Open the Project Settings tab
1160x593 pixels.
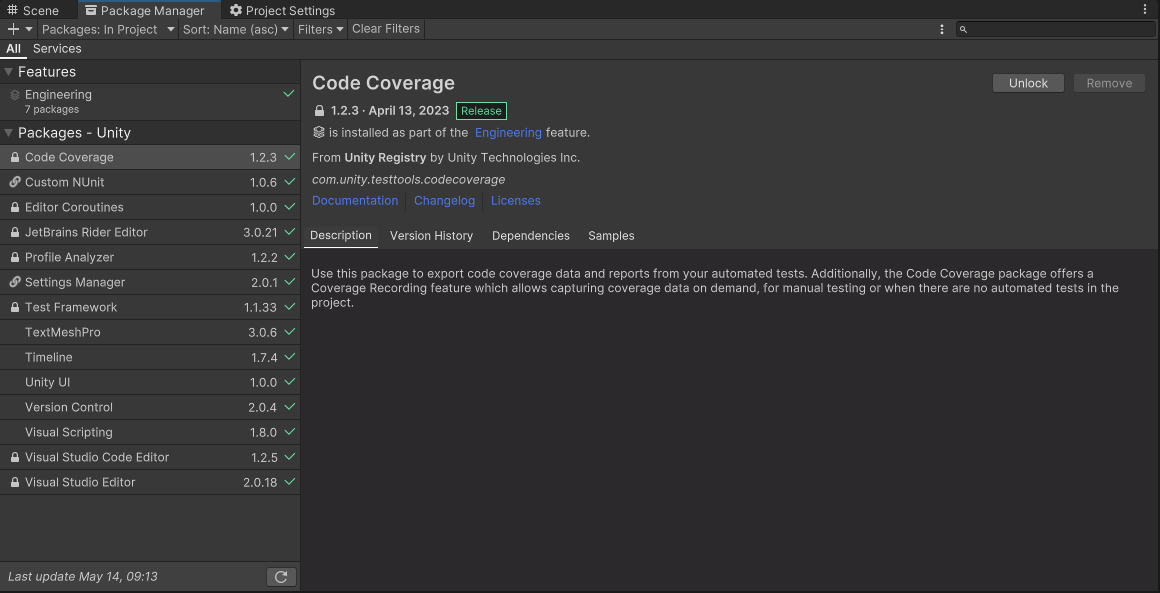point(282,10)
